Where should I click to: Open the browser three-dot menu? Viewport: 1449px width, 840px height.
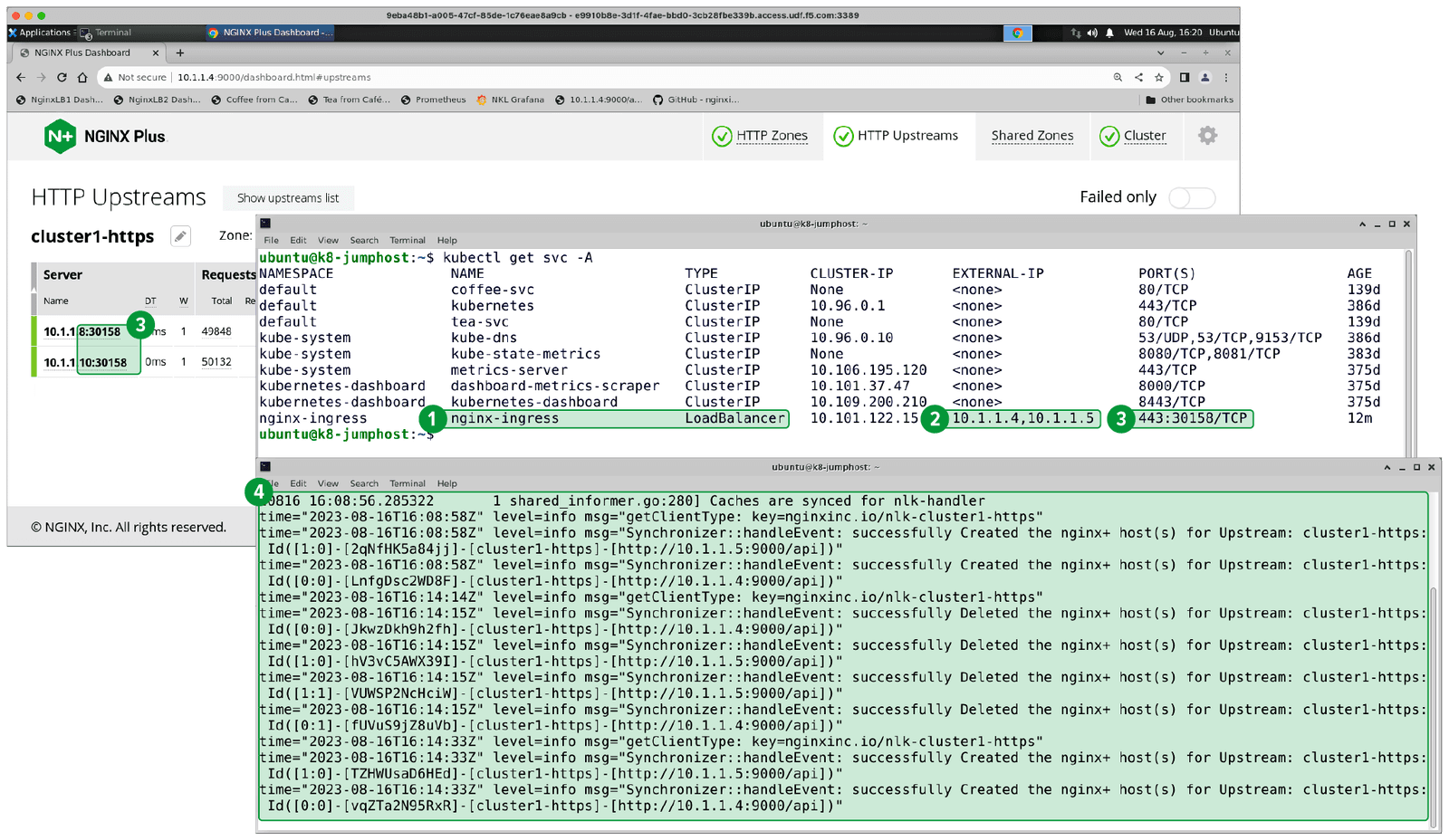tap(1225, 77)
